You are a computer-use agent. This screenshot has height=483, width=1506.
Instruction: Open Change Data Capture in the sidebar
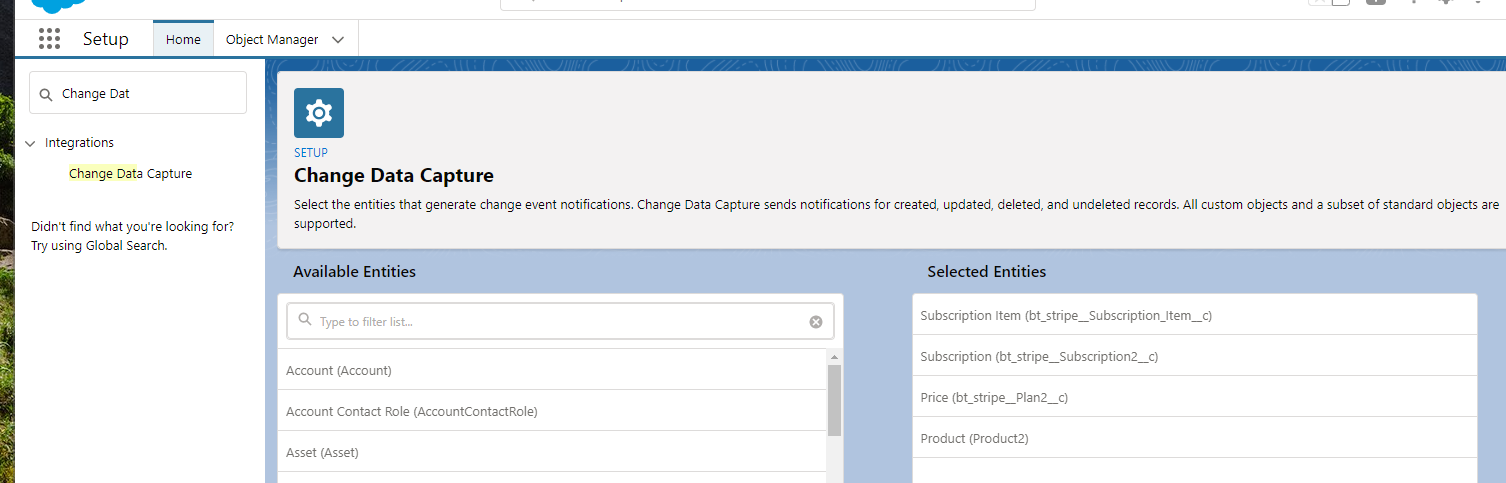click(130, 173)
